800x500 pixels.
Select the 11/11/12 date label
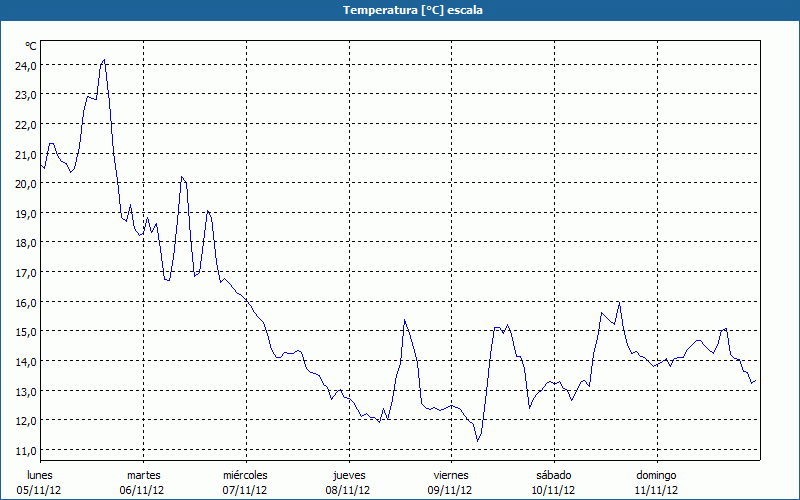(656, 490)
